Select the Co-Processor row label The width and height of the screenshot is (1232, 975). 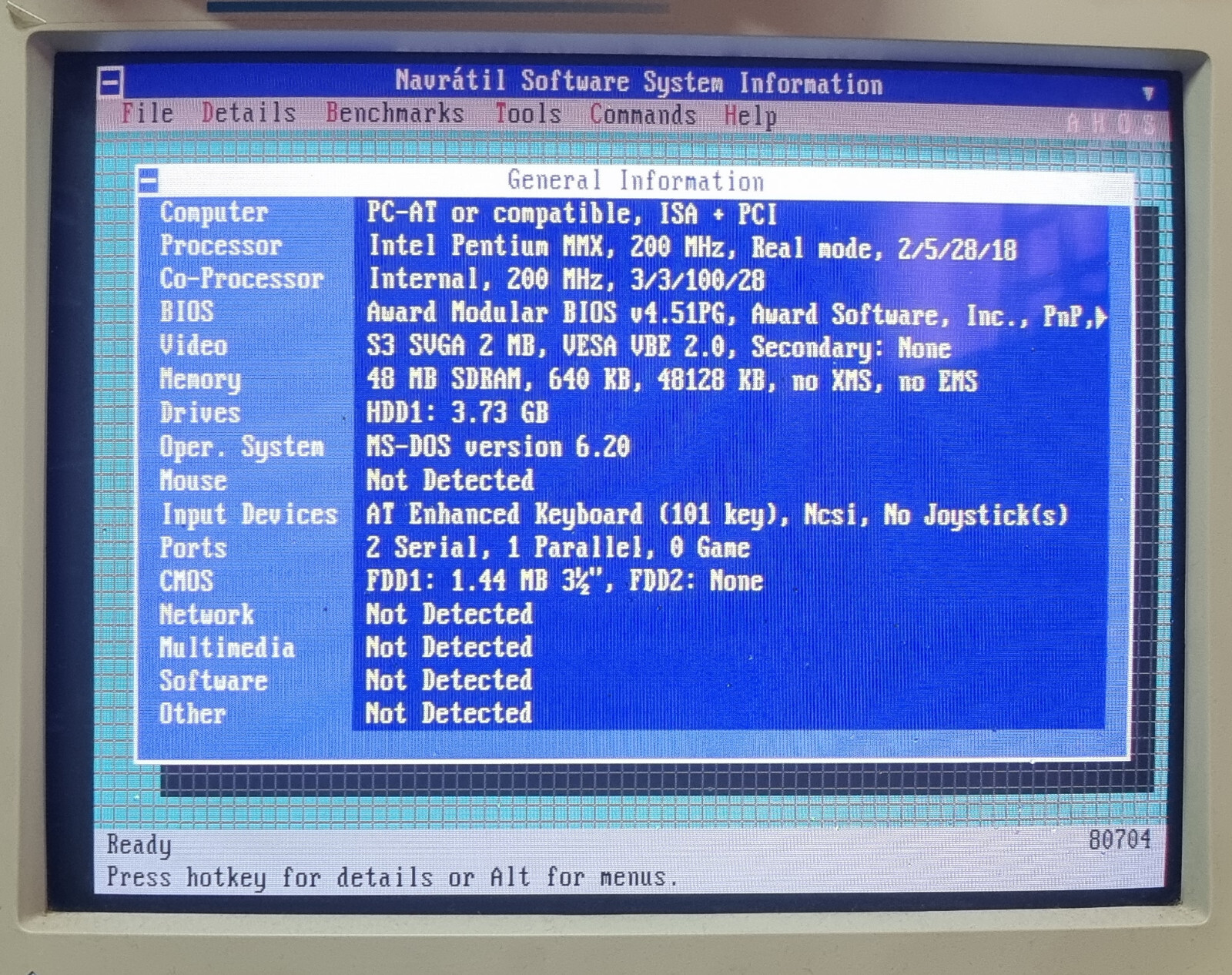242,279
